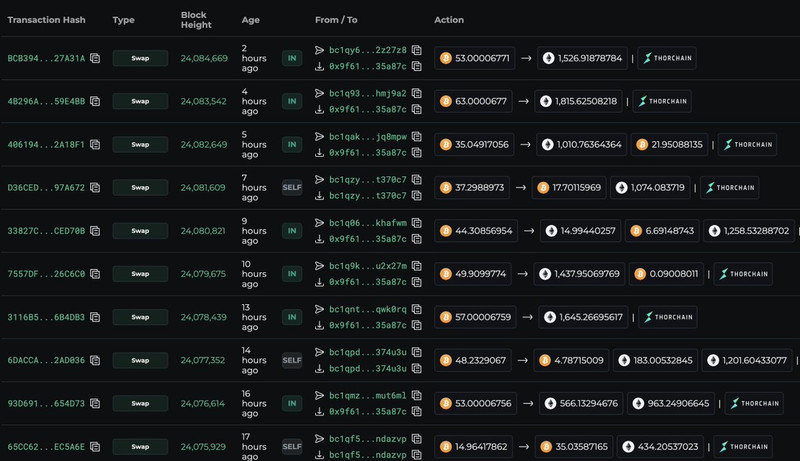
Task: Click THORCHAIN badge in first row
Action: pos(667,58)
